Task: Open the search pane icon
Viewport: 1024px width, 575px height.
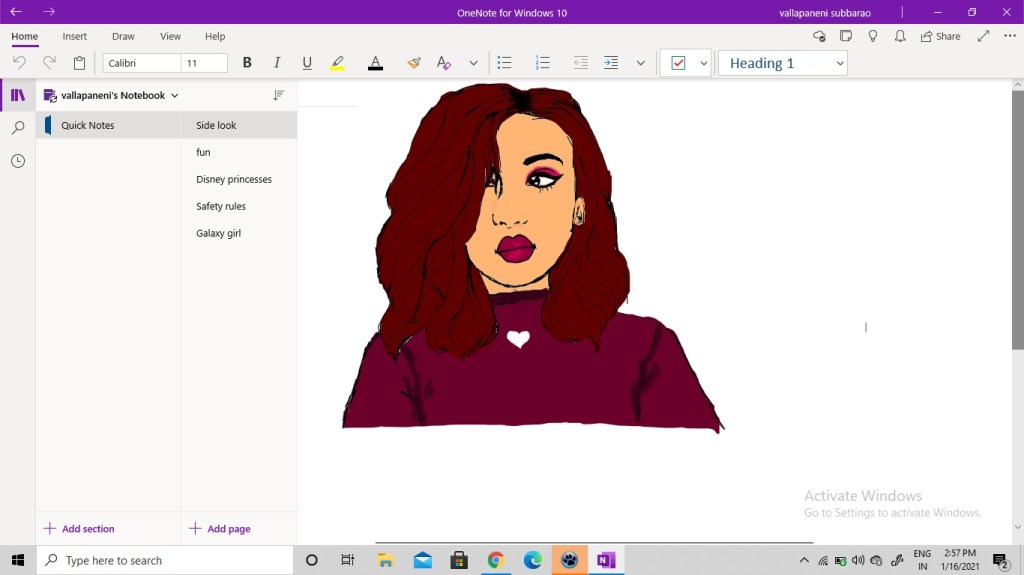Action: [x=18, y=128]
